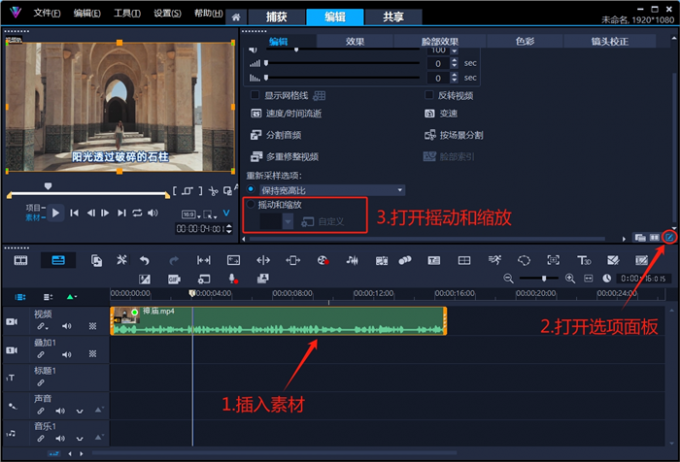
Task: Open the 变速 option
Action: pyautogui.click(x=441, y=113)
